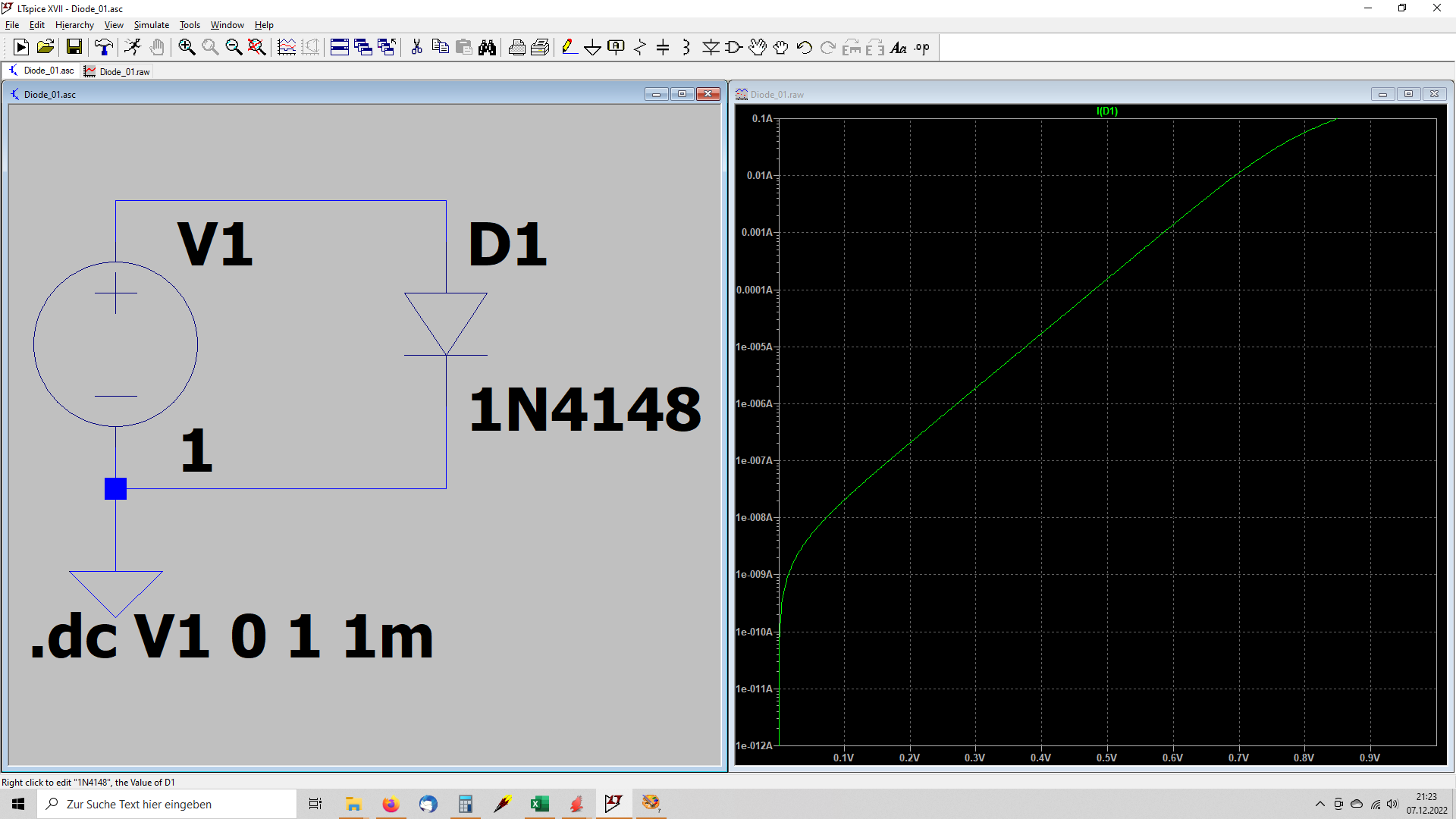The height and width of the screenshot is (819, 1456).
Task: Click the D1 component label
Action: (x=507, y=244)
